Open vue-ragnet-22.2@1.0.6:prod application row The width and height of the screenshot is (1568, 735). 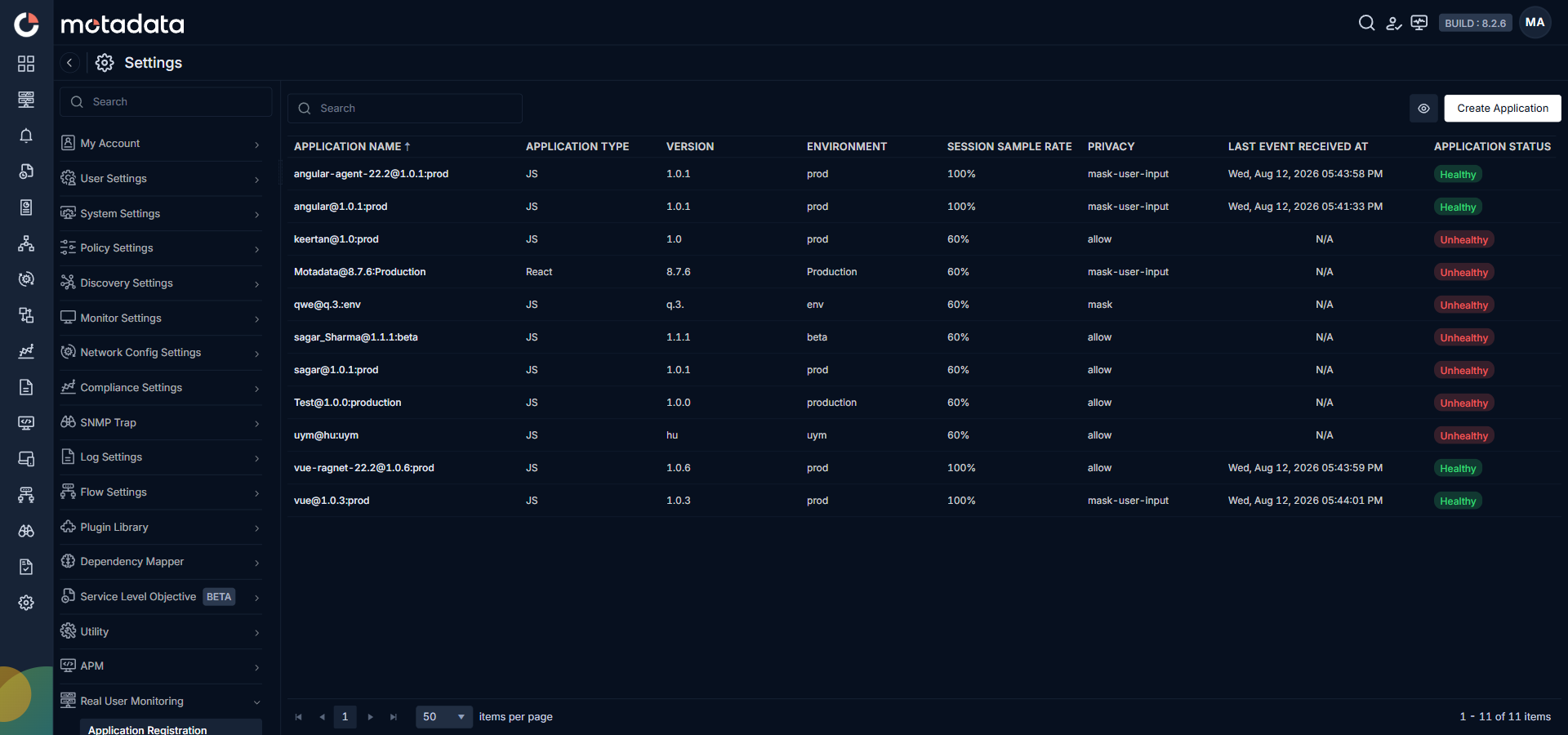pyautogui.click(x=924, y=468)
